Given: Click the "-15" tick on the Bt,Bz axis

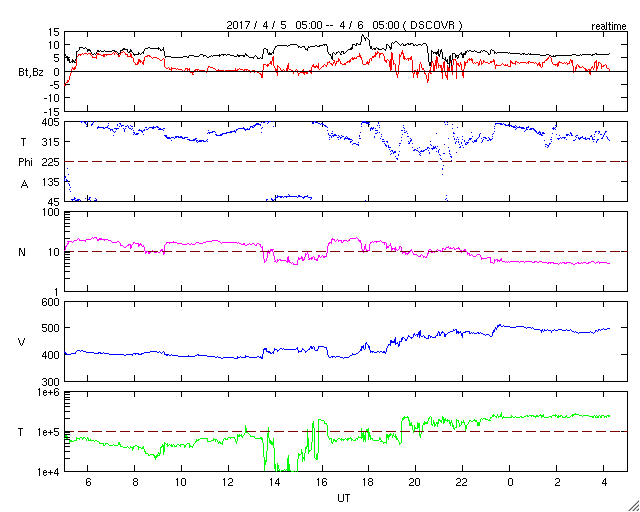Looking at the screenshot, I should click(51, 111).
